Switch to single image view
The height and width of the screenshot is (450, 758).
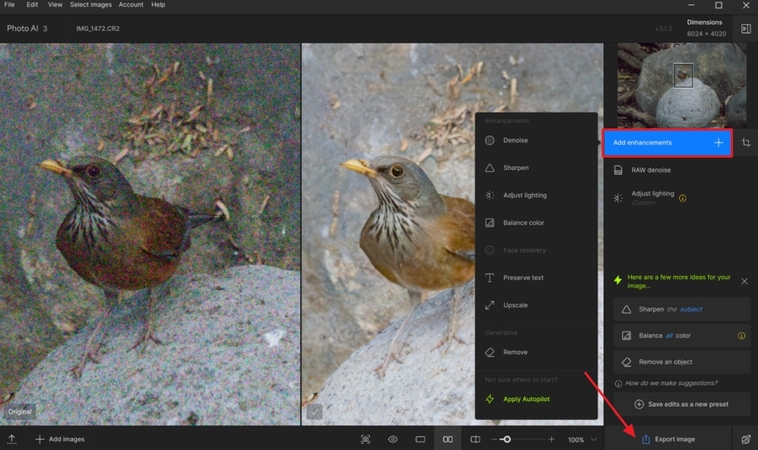(x=421, y=439)
